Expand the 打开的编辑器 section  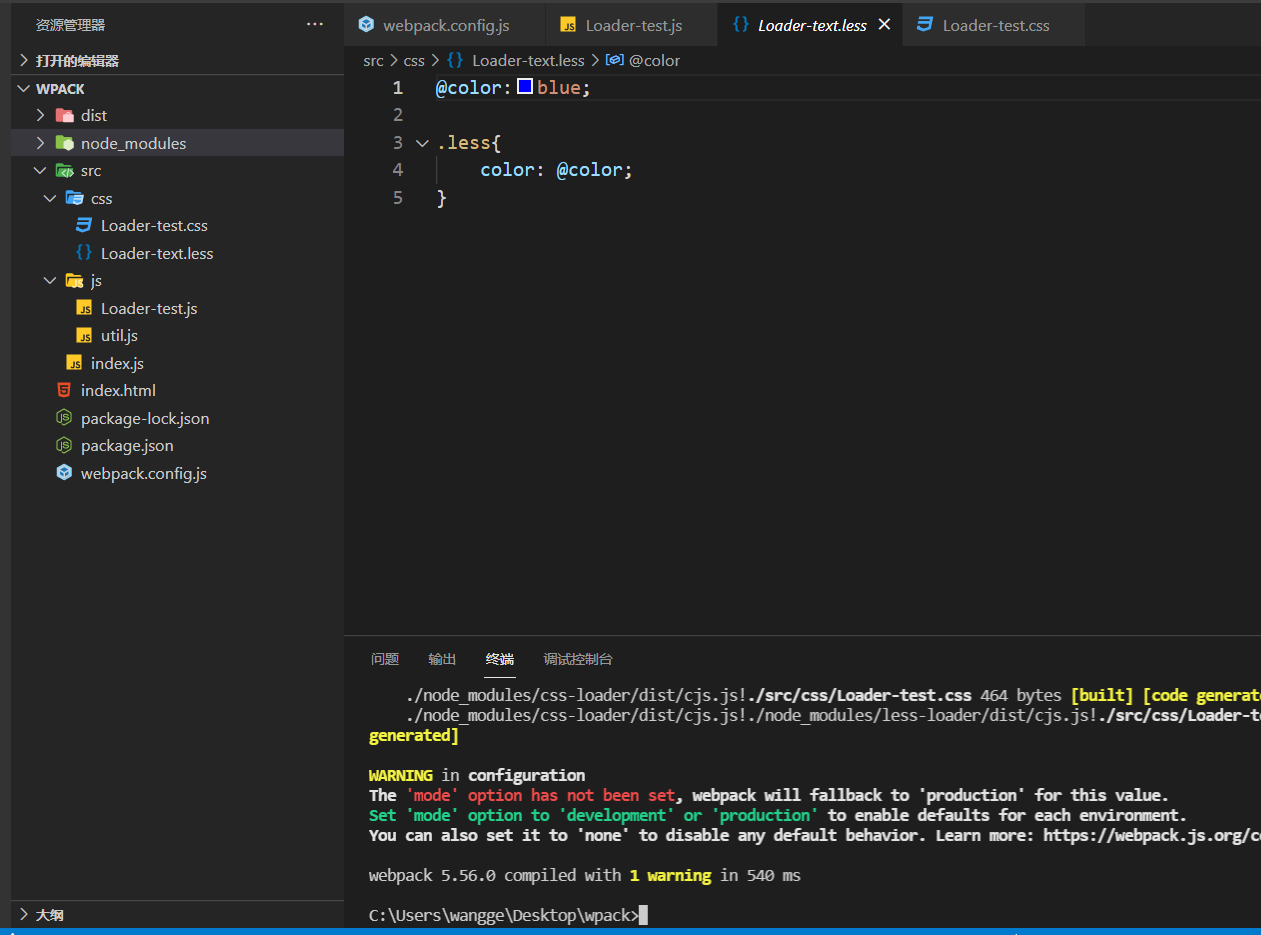point(24,61)
